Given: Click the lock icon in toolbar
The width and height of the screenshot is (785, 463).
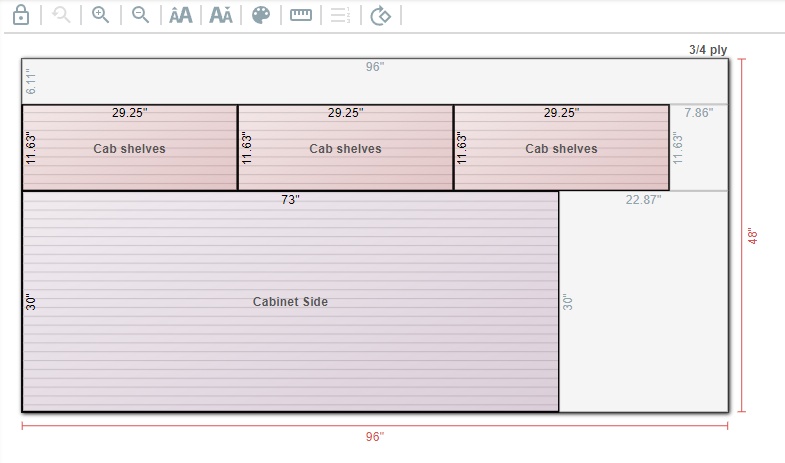Looking at the screenshot, I should point(20,15).
